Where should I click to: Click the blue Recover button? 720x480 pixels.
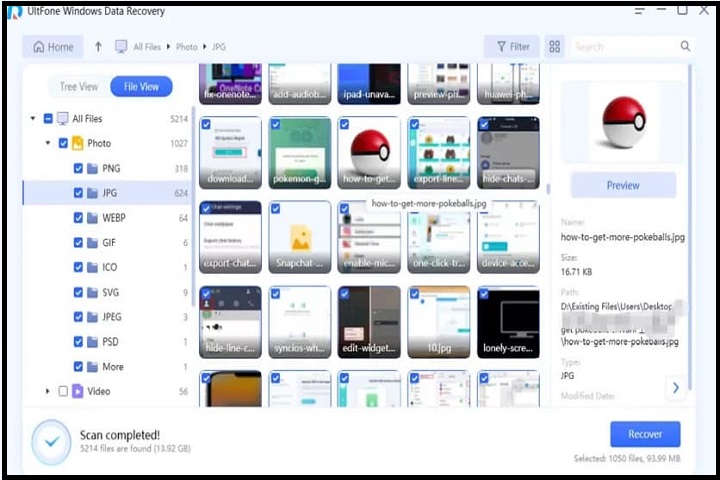tap(645, 434)
